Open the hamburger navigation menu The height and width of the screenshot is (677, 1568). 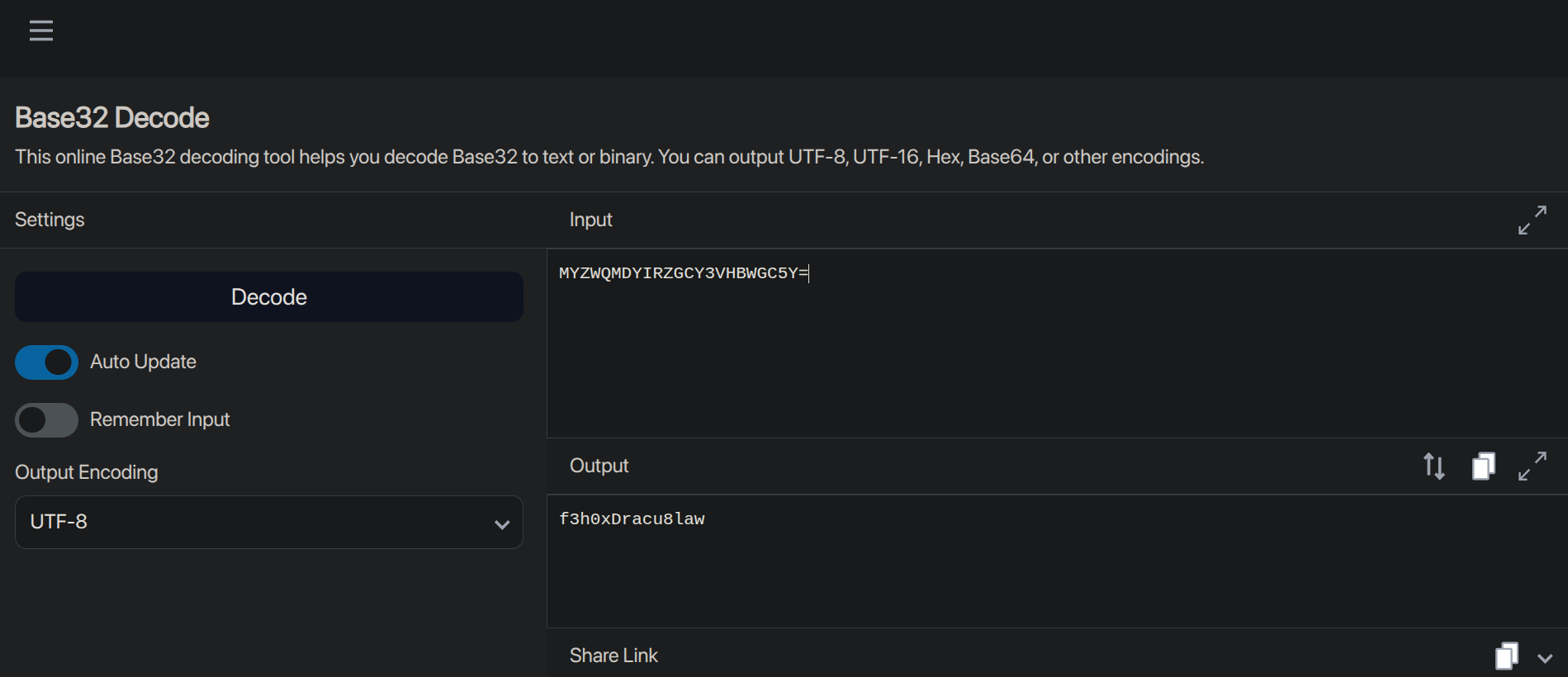pyautogui.click(x=41, y=31)
